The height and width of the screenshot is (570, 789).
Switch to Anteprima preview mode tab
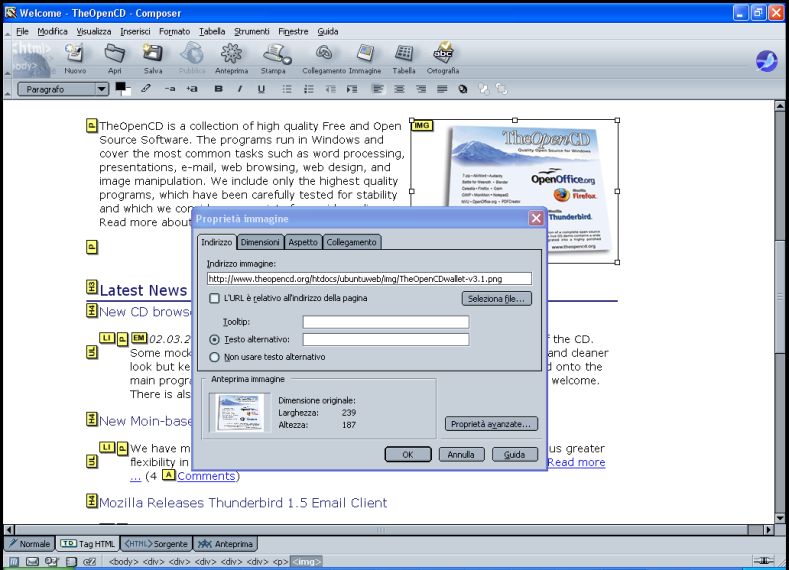coord(225,544)
